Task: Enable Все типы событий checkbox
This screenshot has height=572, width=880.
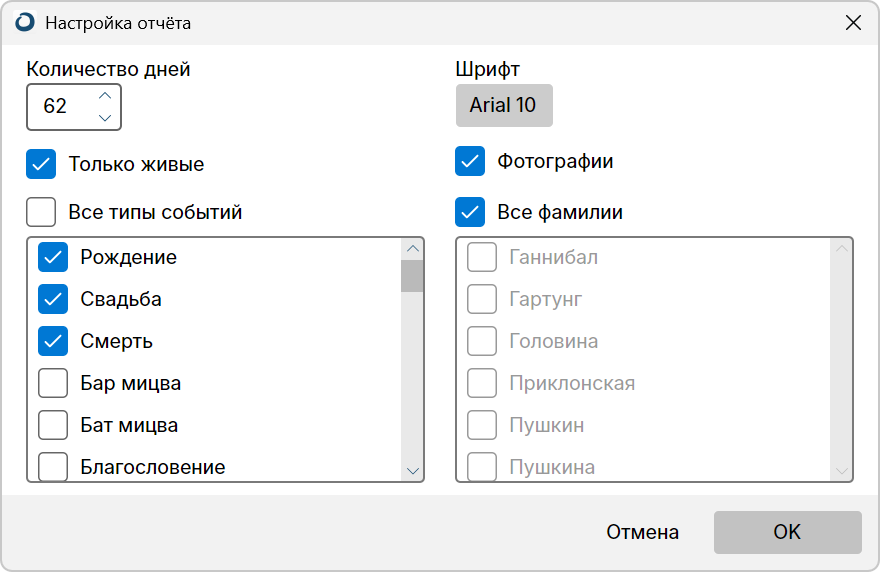Action: [x=41, y=212]
